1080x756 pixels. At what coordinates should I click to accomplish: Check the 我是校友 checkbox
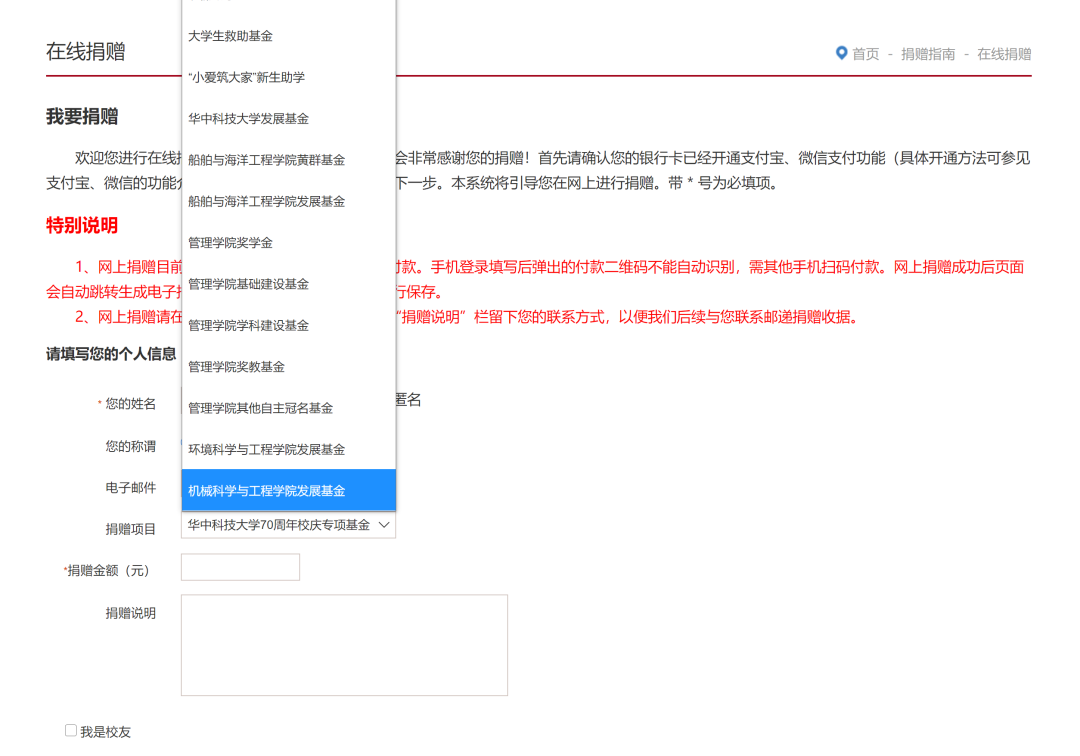click(x=71, y=731)
